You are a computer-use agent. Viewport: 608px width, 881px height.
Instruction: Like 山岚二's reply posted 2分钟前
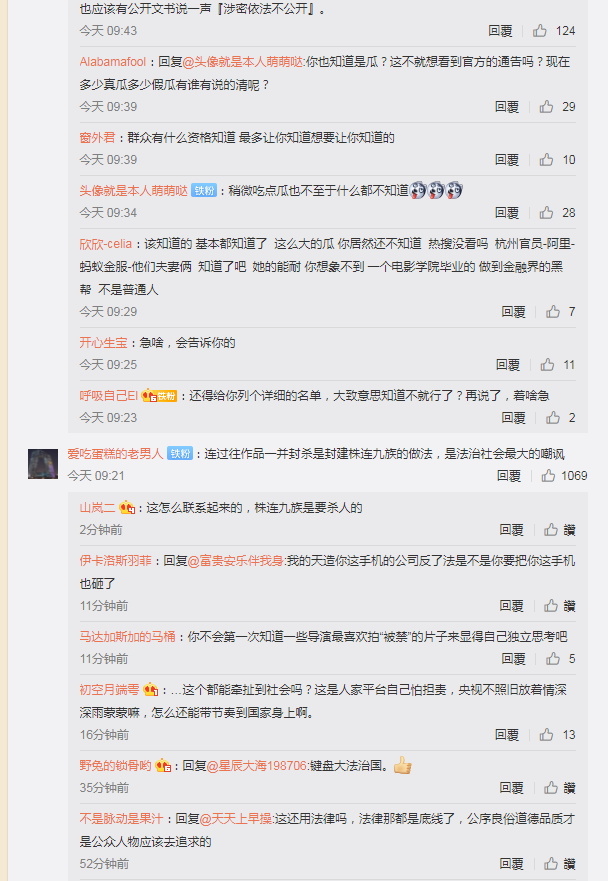click(x=551, y=530)
